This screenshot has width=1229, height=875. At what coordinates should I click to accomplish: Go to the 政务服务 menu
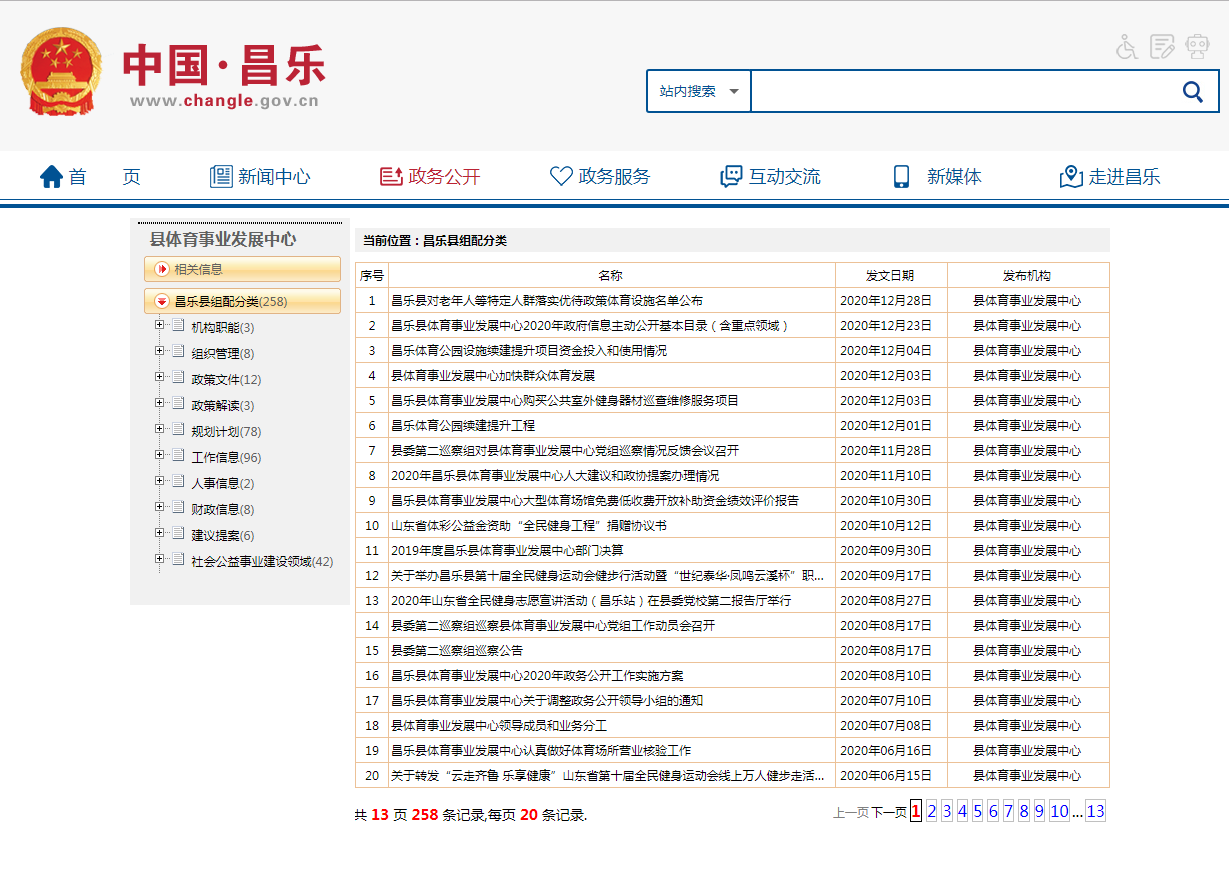pyautogui.click(x=600, y=177)
